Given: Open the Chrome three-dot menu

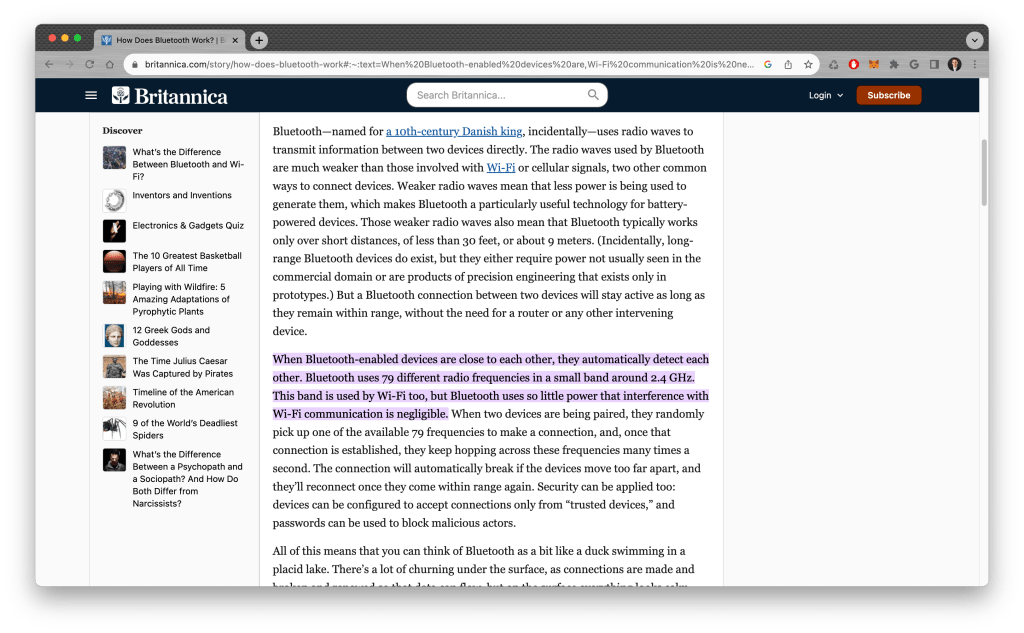Looking at the screenshot, I should [974, 64].
